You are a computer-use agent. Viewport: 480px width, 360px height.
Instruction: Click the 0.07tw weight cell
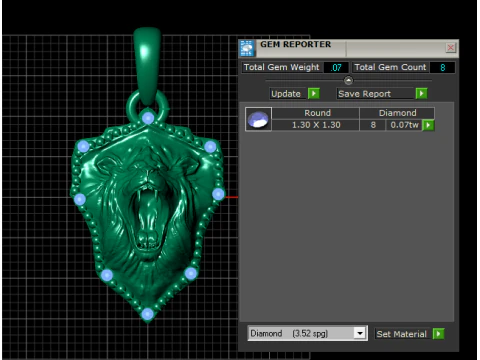coord(404,125)
